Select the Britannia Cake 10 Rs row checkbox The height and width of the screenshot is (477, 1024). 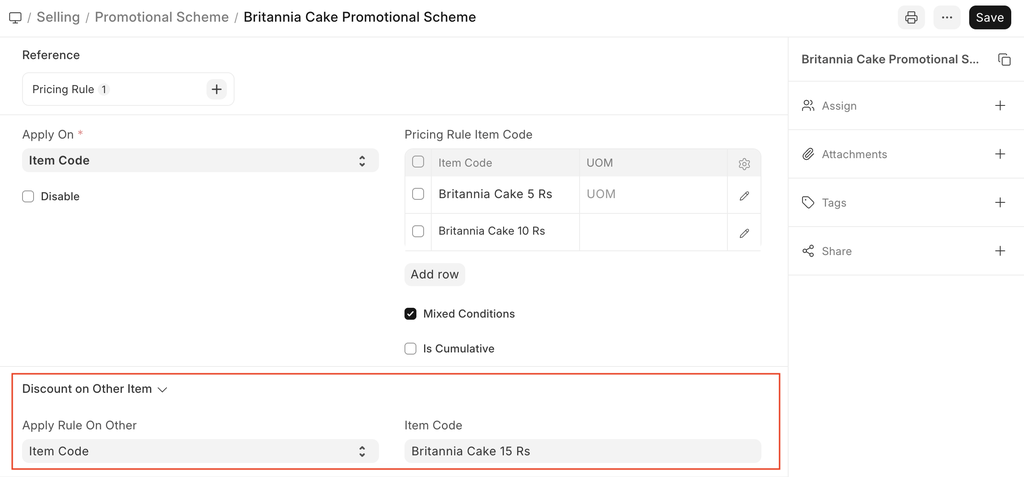click(x=418, y=232)
